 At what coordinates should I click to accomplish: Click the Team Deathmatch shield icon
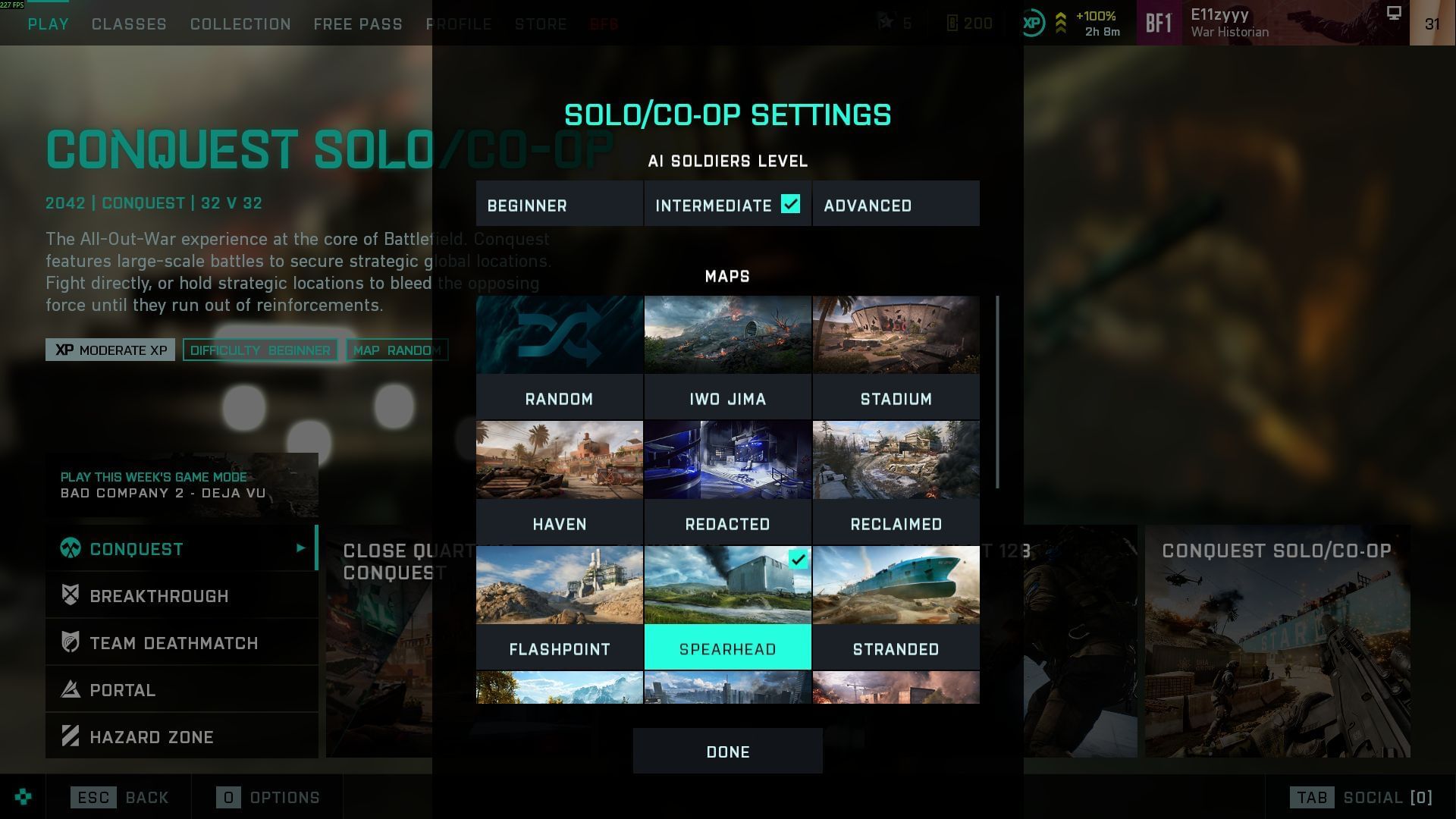pyautogui.click(x=71, y=642)
